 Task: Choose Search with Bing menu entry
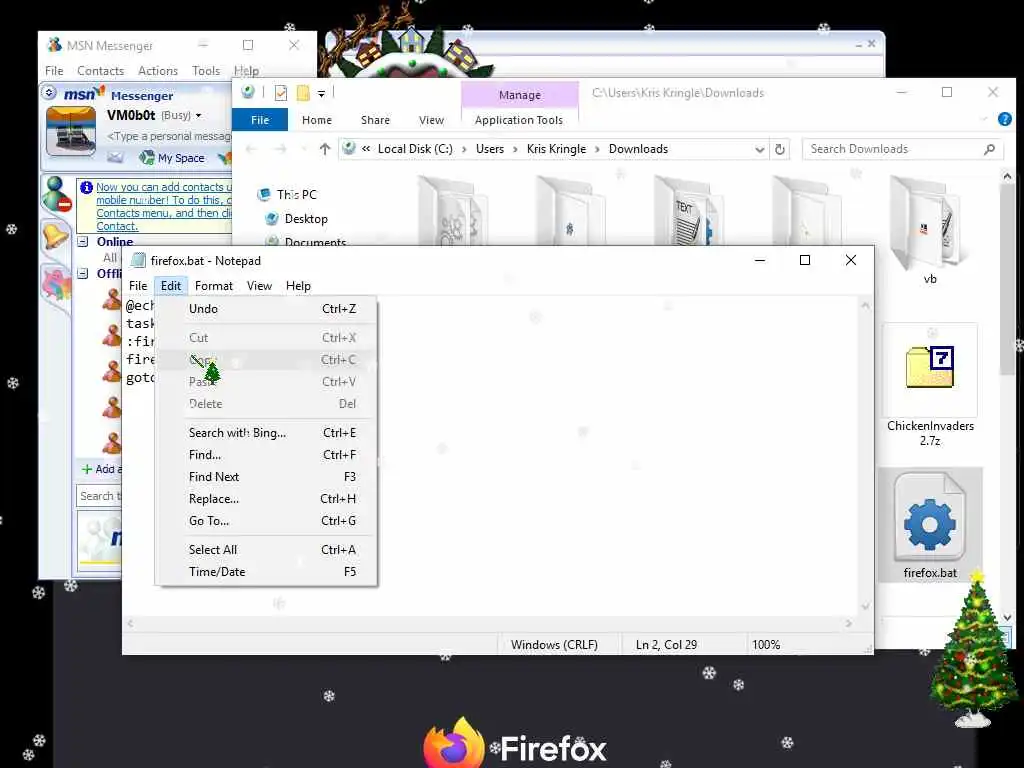266,433
